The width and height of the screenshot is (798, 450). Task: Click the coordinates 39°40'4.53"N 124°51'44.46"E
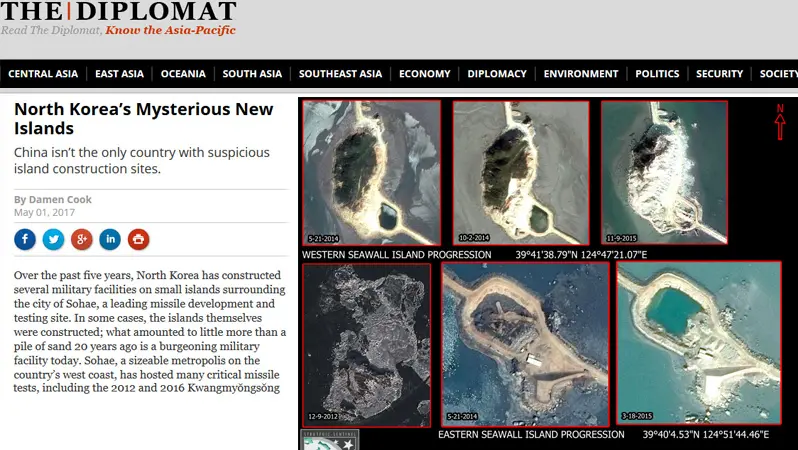tap(705, 435)
